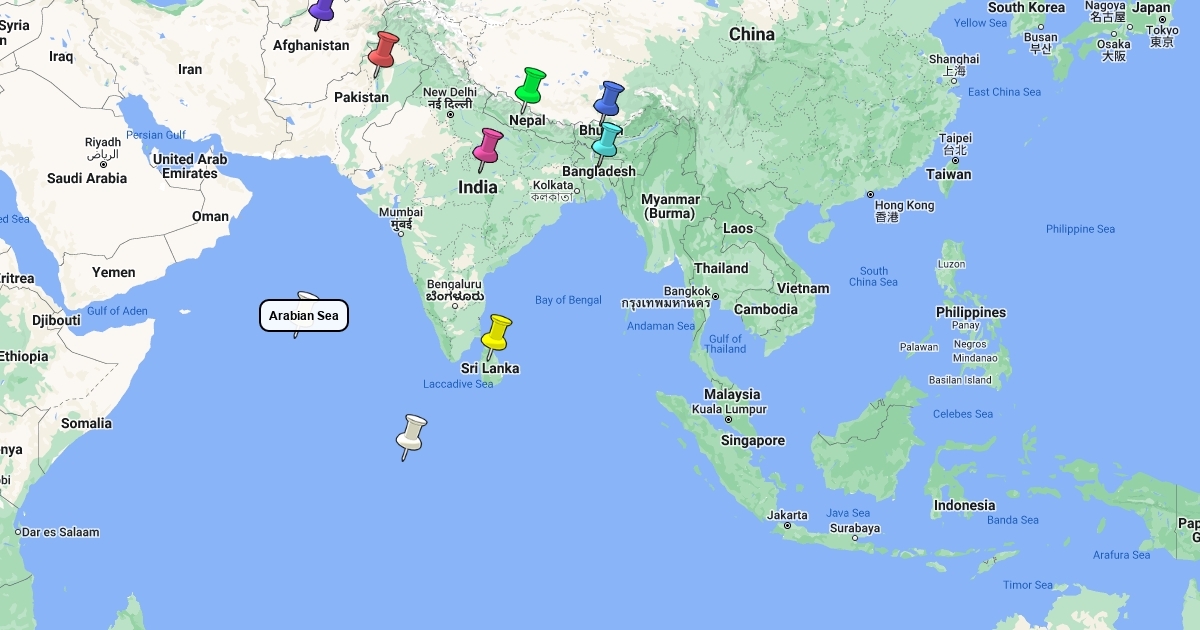Select the Singapore label on the map
Image resolution: width=1200 pixels, height=630 pixels.
click(x=753, y=441)
